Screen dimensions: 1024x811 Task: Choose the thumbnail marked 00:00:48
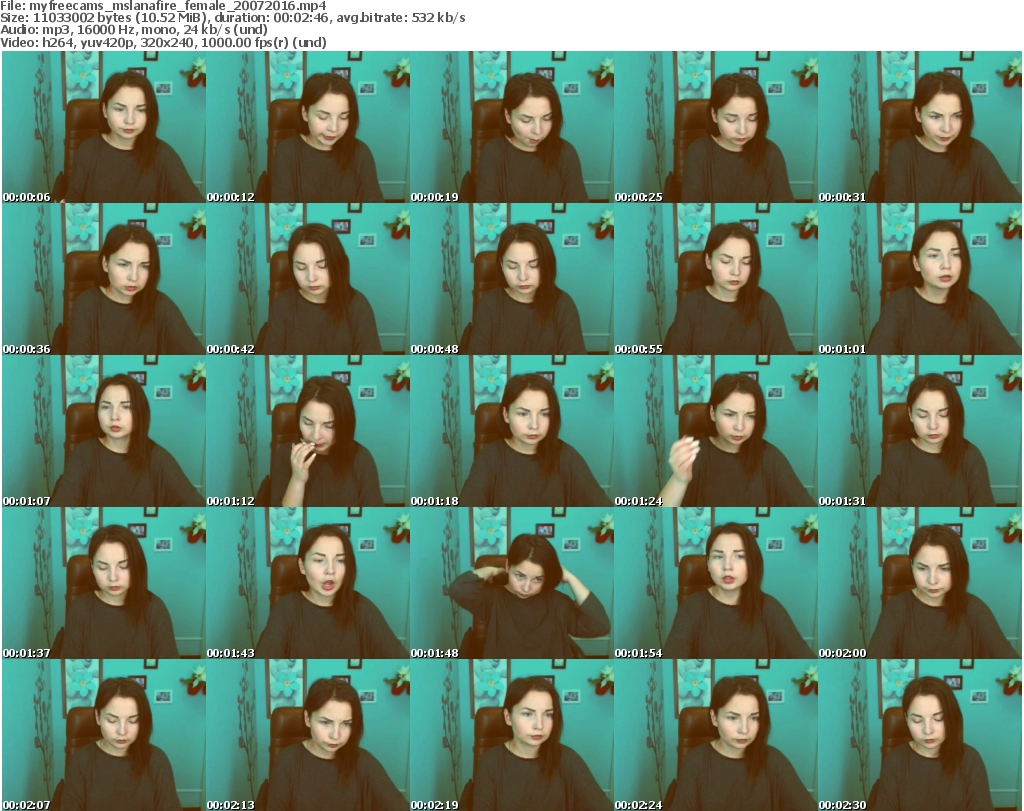tap(512, 279)
